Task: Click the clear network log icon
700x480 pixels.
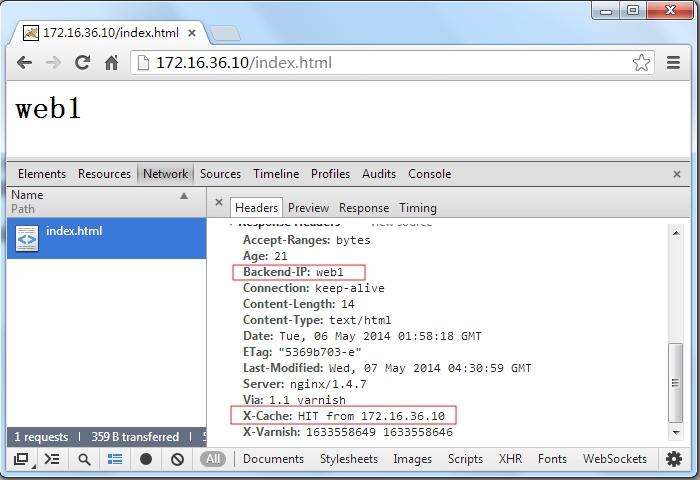Action: pos(177,459)
